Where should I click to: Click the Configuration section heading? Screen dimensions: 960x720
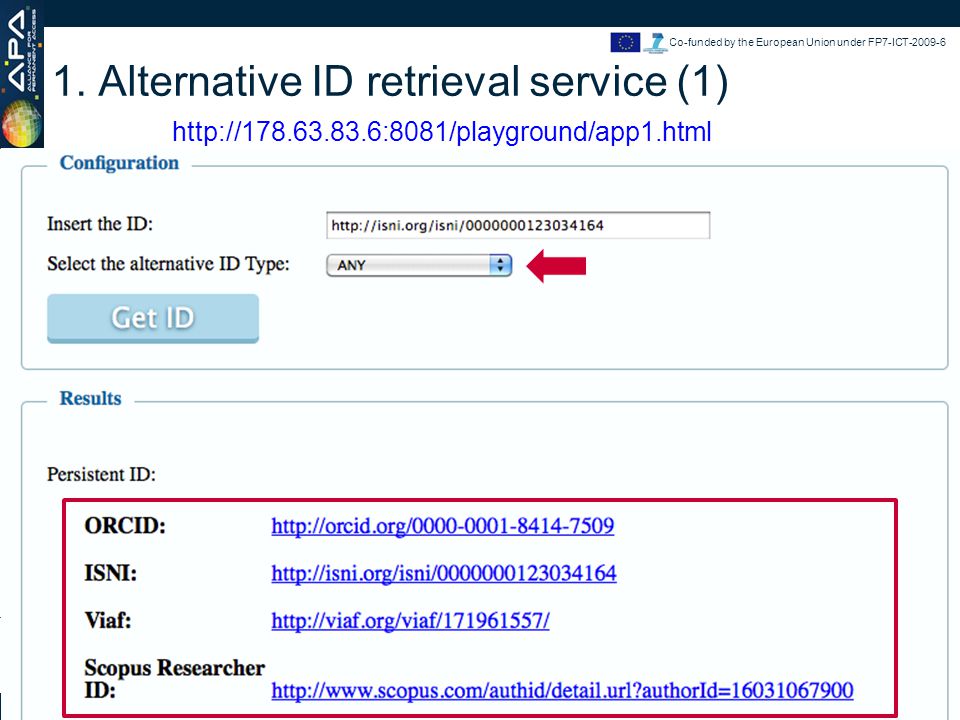[x=119, y=163]
